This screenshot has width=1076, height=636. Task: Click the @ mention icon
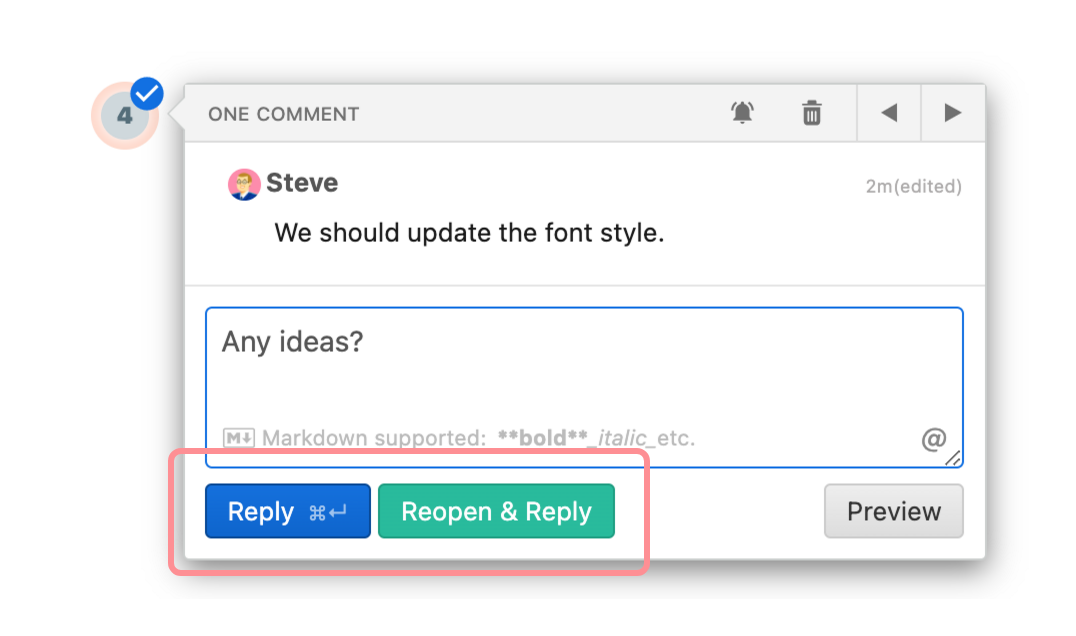932,438
